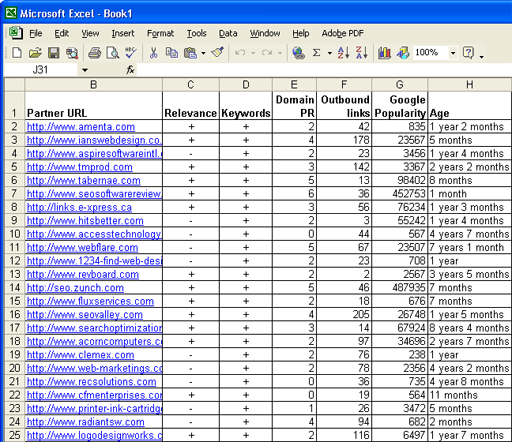Sort Descending with the Z-A icon

362,53
